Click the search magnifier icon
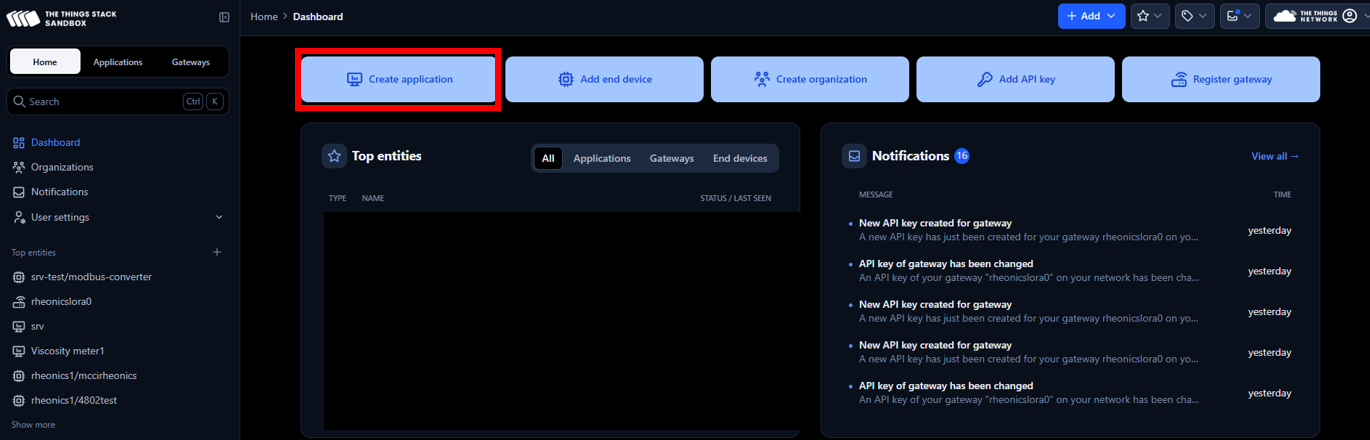Screen dimensions: 1370x440 pos(18,101)
